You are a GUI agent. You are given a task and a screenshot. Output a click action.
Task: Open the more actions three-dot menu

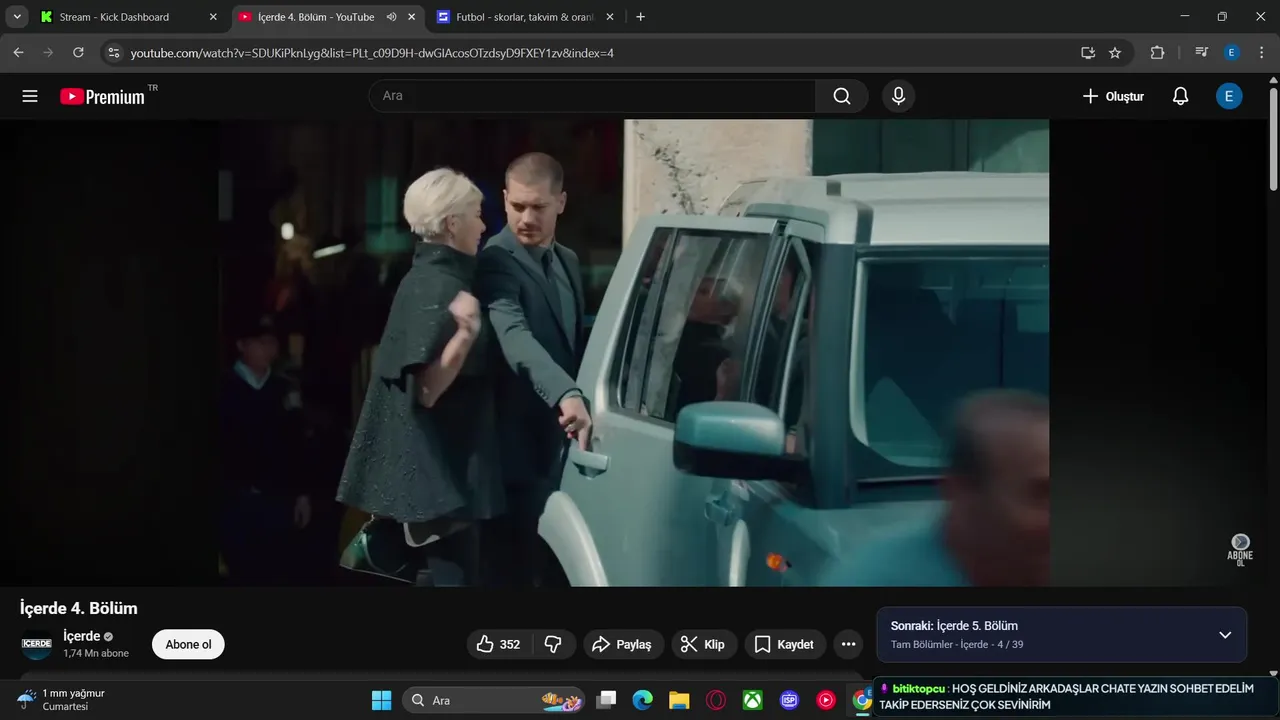[848, 644]
